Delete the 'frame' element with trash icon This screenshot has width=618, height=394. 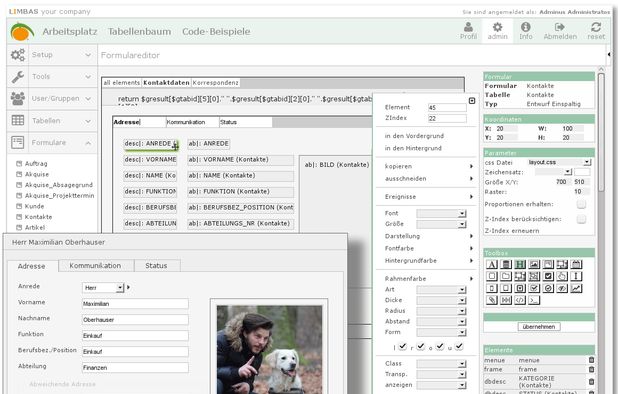pyautogui.click(x=591, y=369)
